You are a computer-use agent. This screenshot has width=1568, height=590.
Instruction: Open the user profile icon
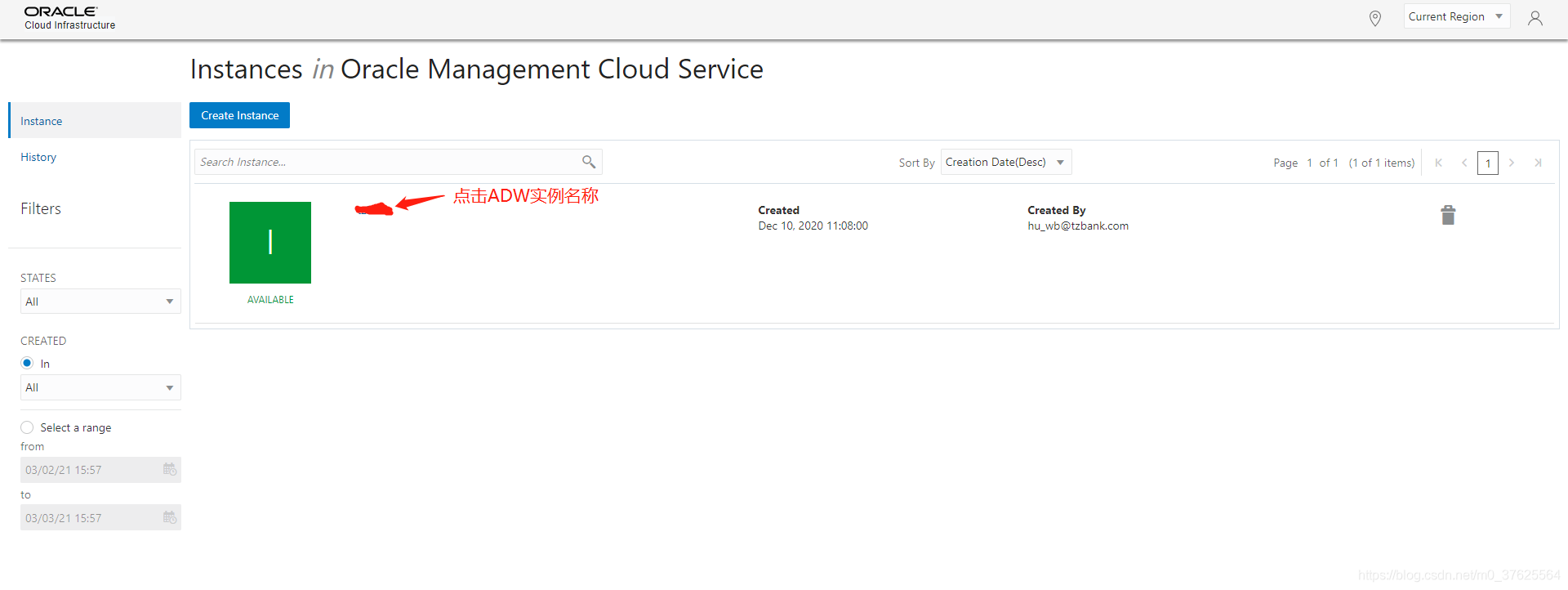(1535, 18)
